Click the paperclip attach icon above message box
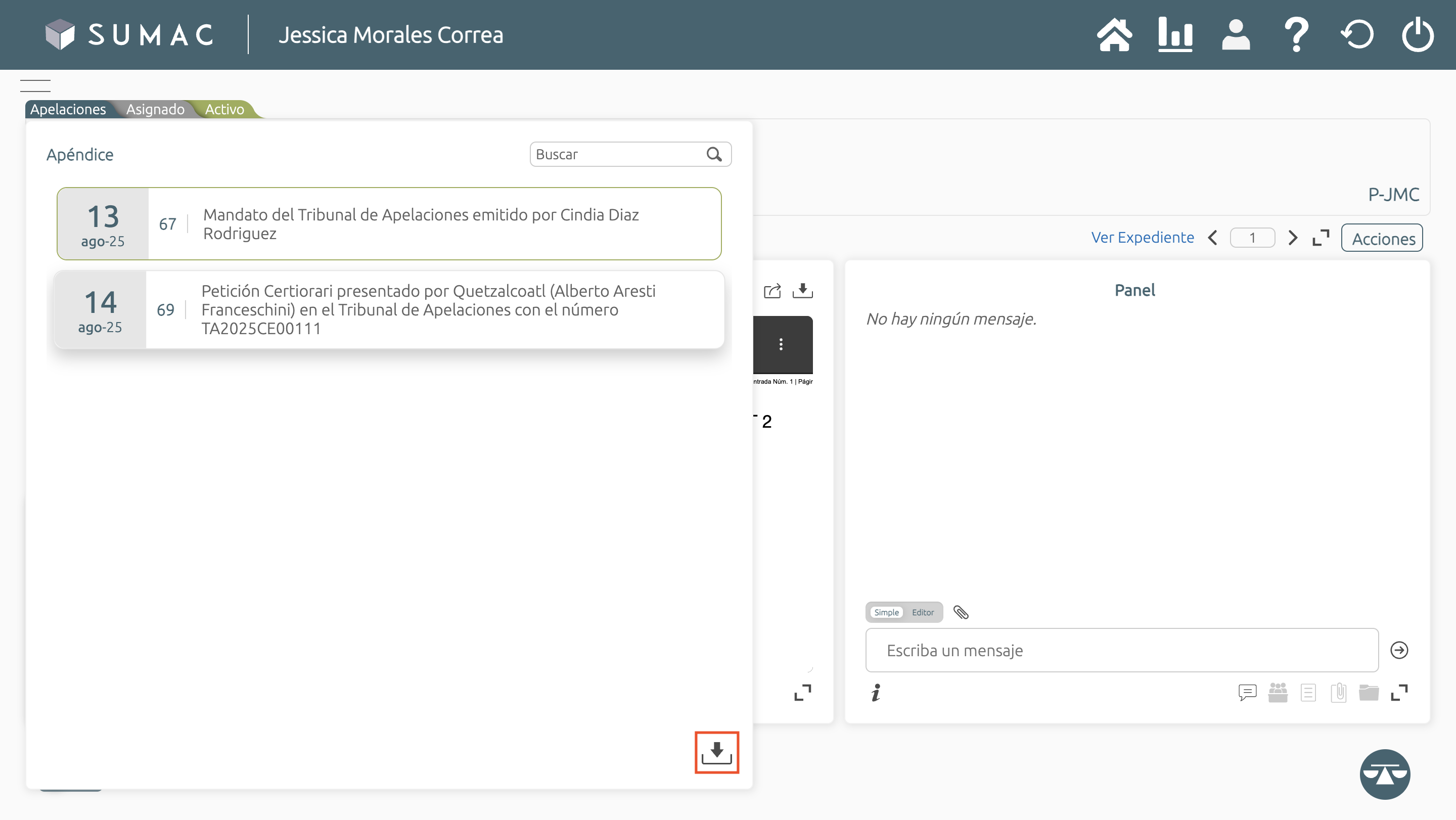Image resolution: width=1456 pixels, height=820 pixels. click(x=961, y=612)
